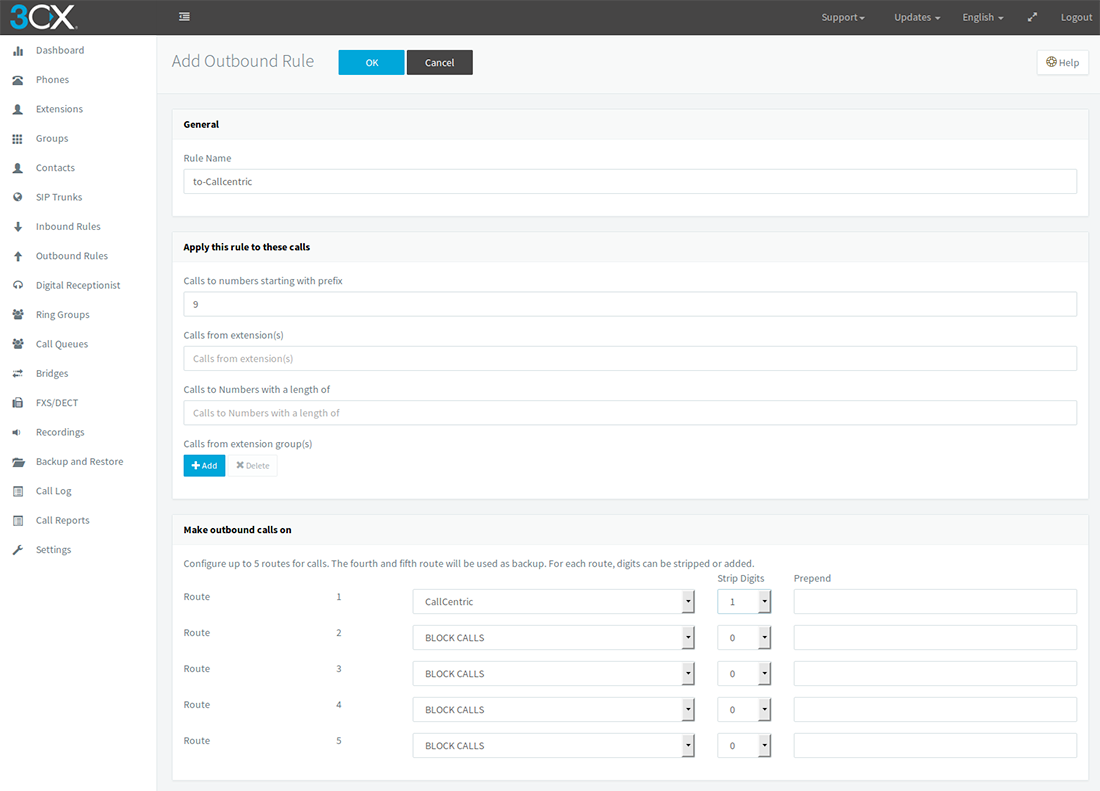
Task: Click the 3CX logo
Action: (42, 17)
